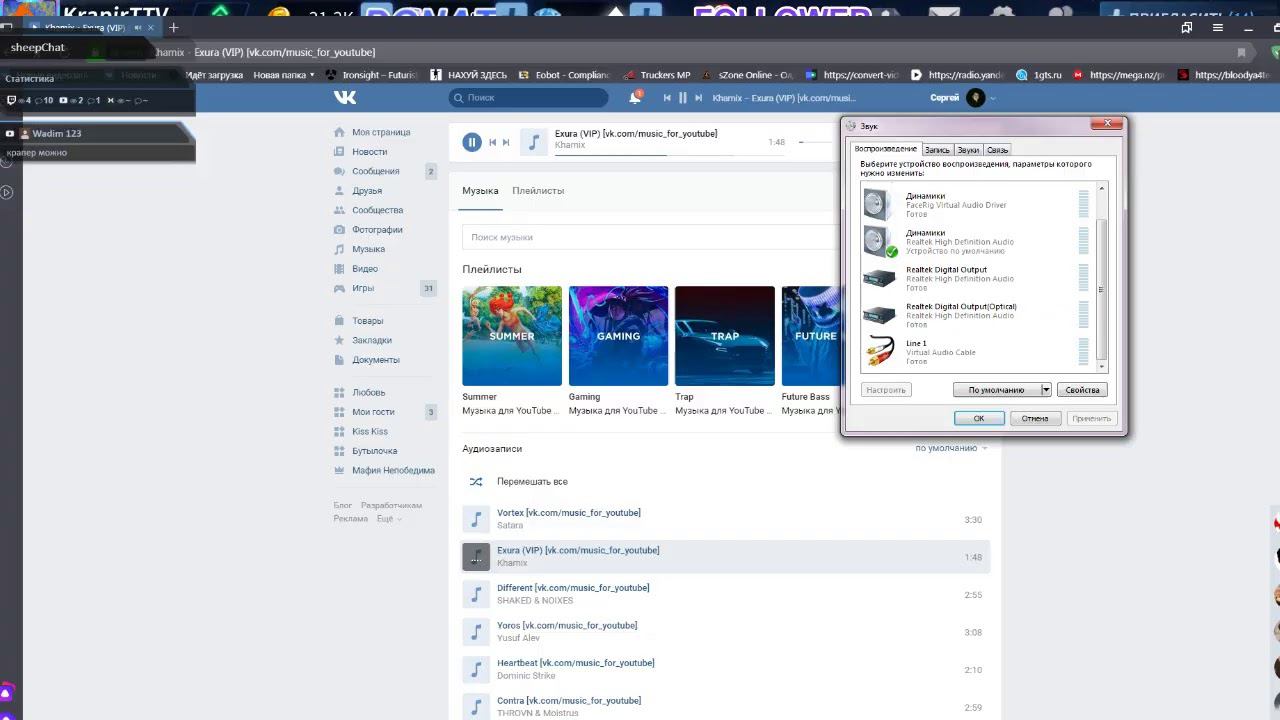Shuffle all tracks with Перемешать все icon
Image resolution: width=1280 pixels, height=720 pixels.
pos(476,482)
